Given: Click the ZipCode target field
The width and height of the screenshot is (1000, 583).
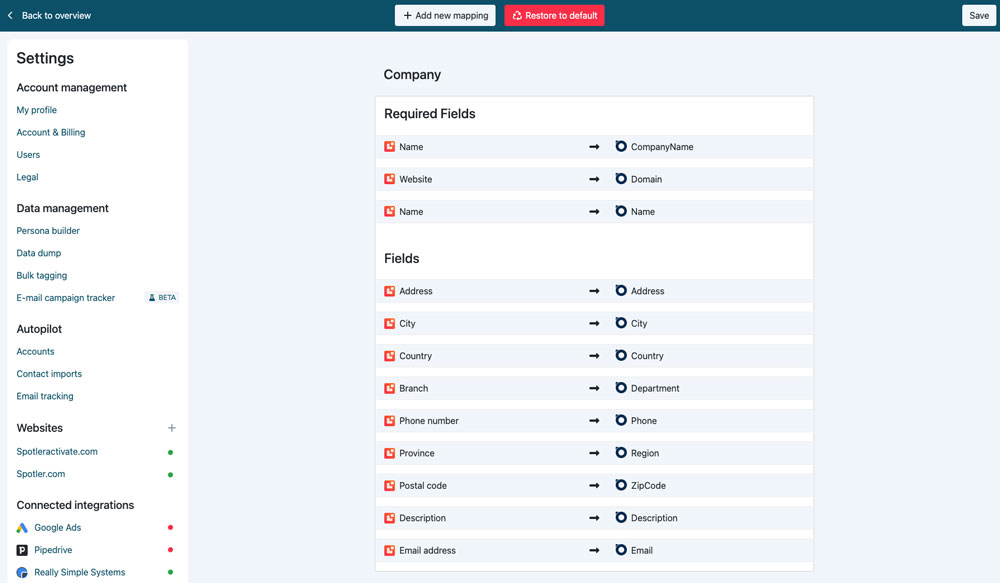Looking at the screenshot, I should pos(648,486).
